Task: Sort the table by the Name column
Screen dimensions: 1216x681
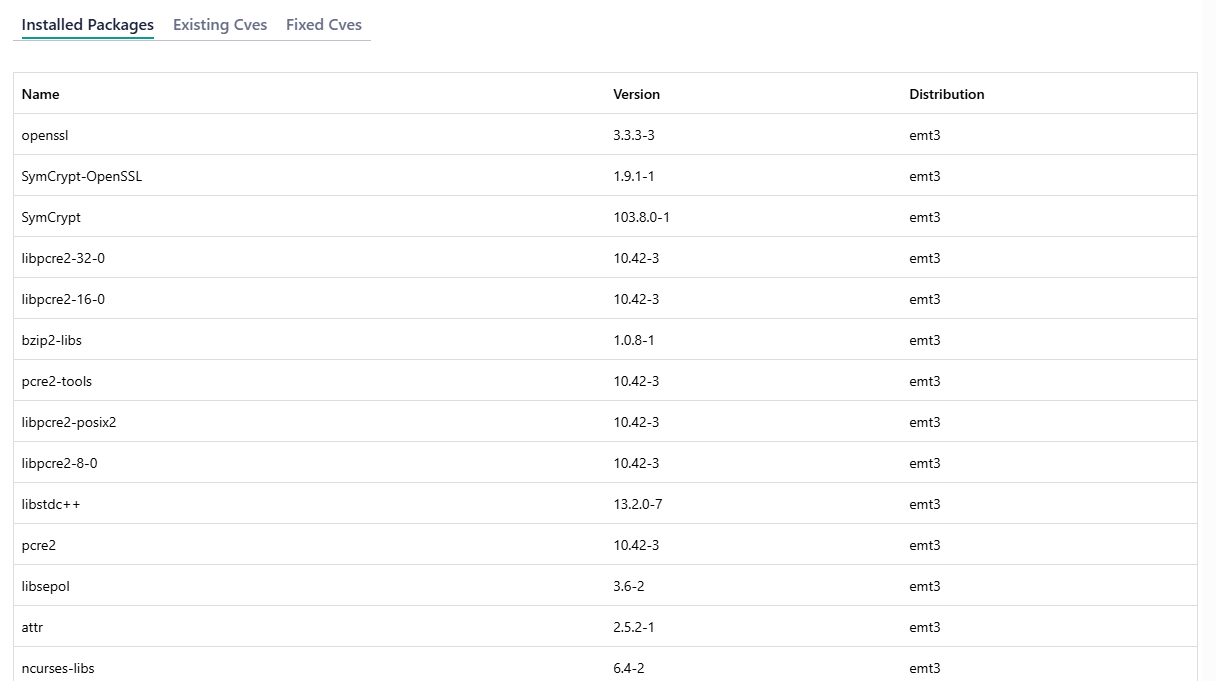Action: point(40,94)
